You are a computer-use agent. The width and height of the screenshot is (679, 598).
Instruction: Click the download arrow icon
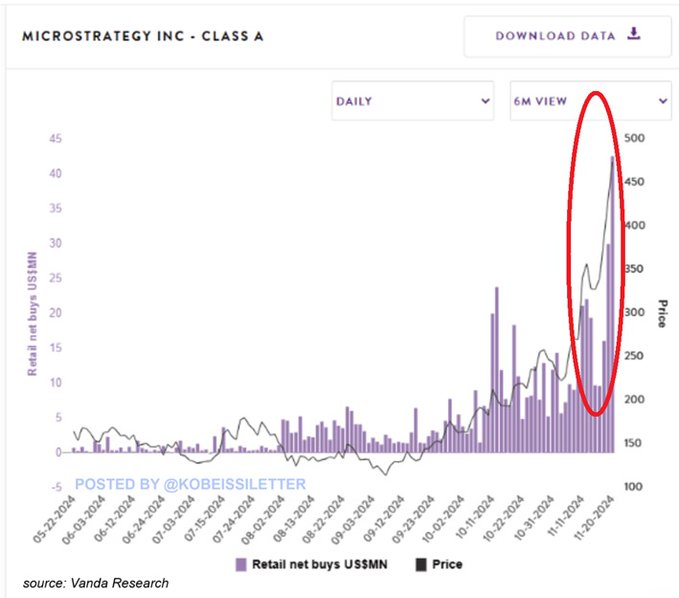point(633,35)
